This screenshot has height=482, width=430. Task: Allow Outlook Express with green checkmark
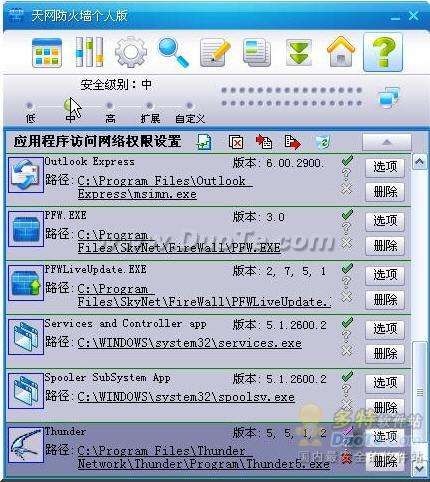click(x=347, y=161)
